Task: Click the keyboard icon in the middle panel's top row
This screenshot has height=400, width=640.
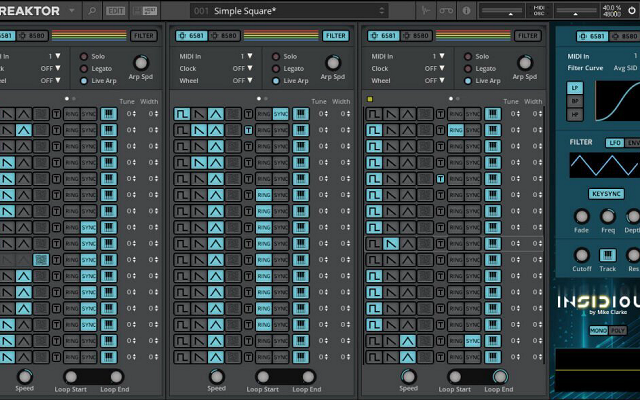Action: point(301,114)
